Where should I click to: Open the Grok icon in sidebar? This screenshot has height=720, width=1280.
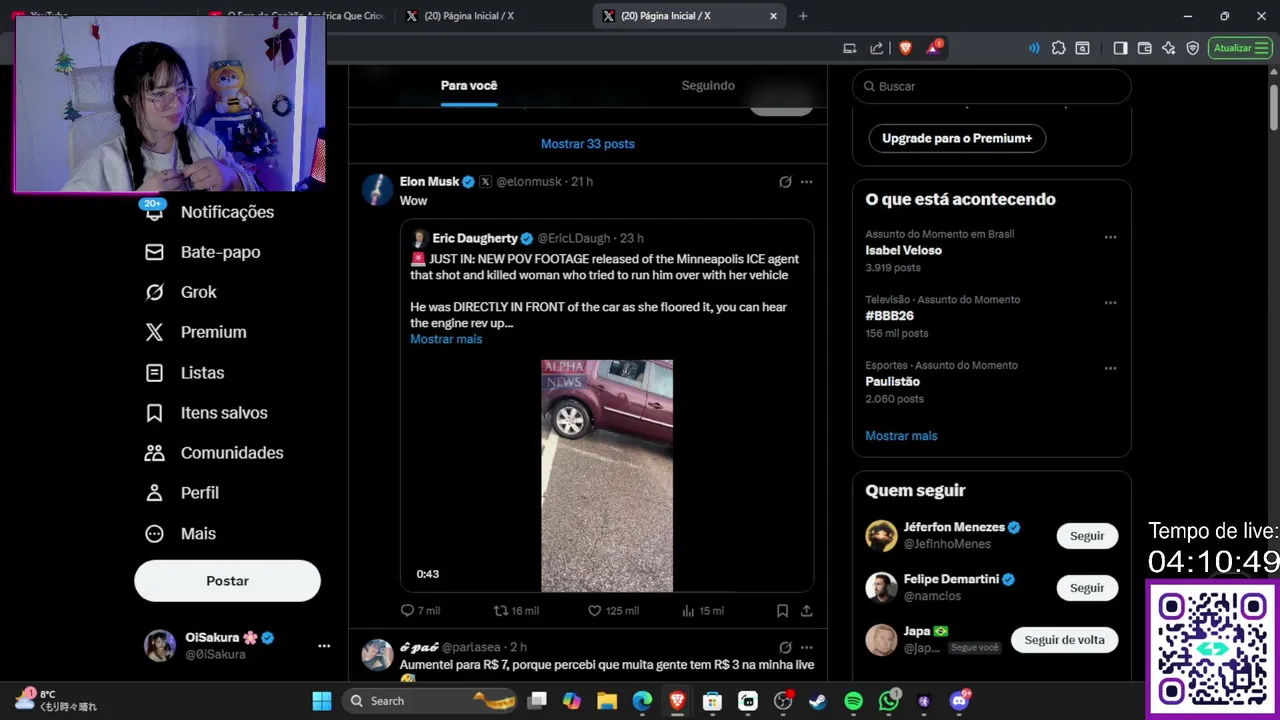tap(154, 292)
